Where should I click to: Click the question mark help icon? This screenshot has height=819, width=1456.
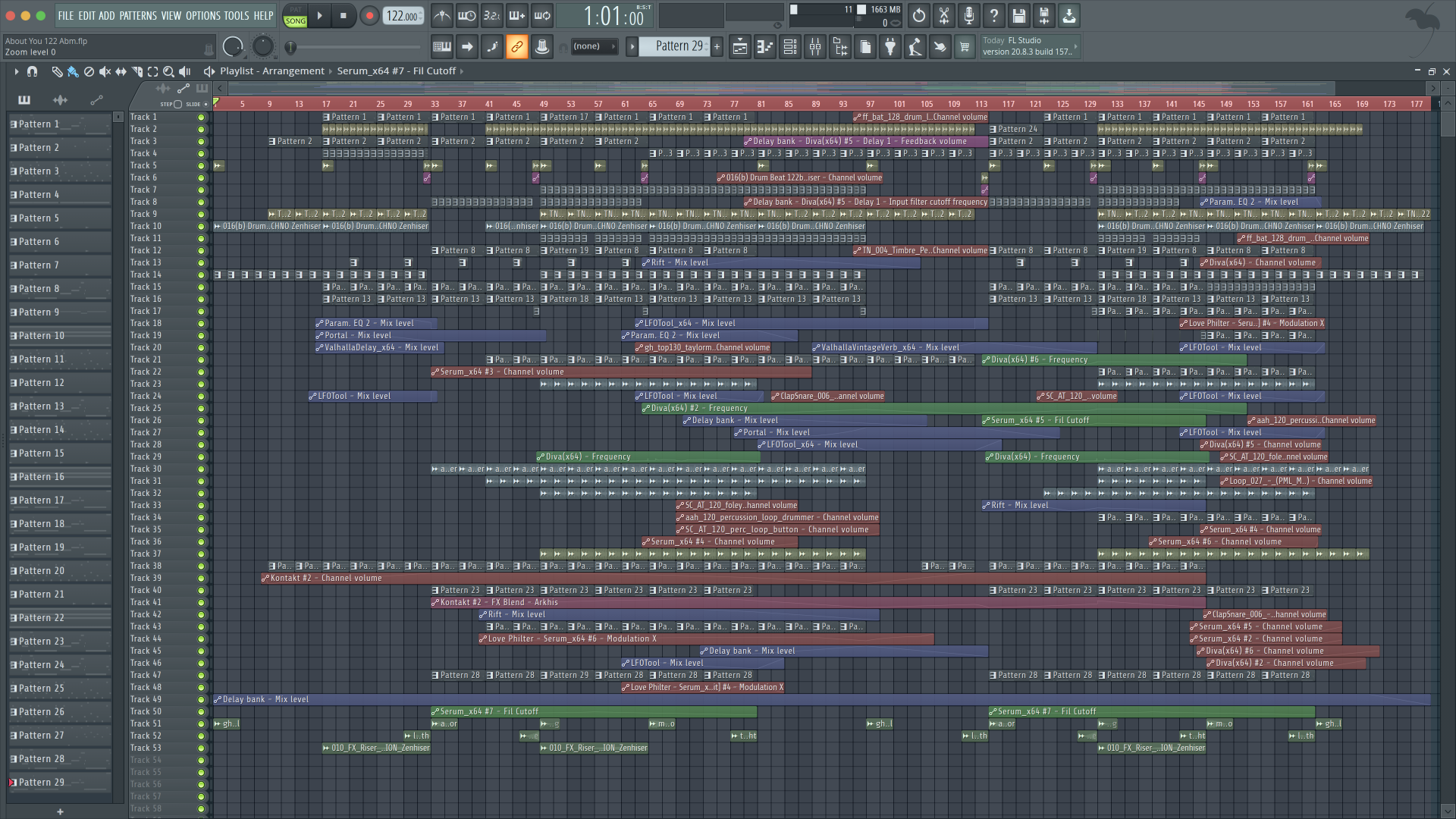(994, 15)
